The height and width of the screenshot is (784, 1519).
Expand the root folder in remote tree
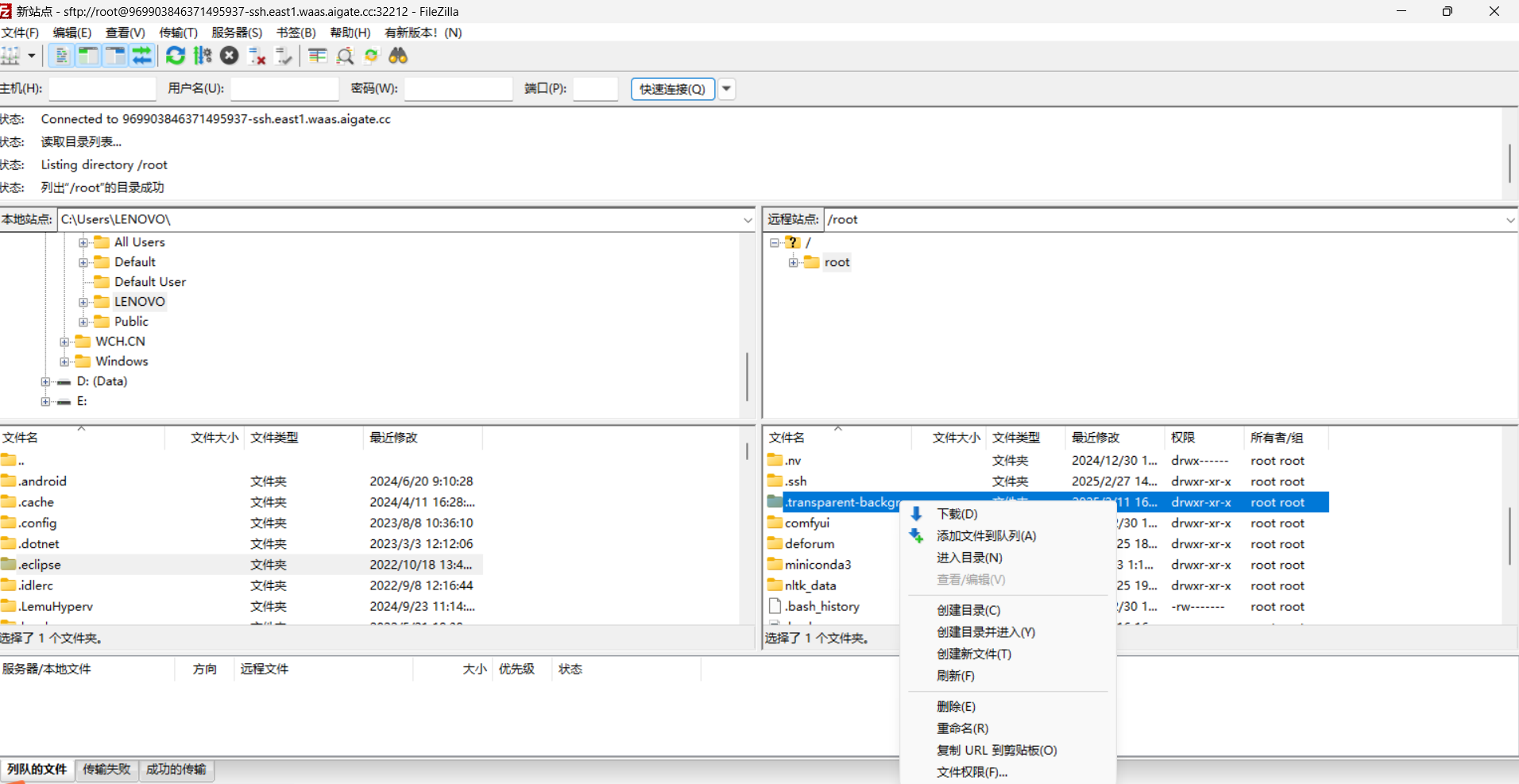(794, 262)
